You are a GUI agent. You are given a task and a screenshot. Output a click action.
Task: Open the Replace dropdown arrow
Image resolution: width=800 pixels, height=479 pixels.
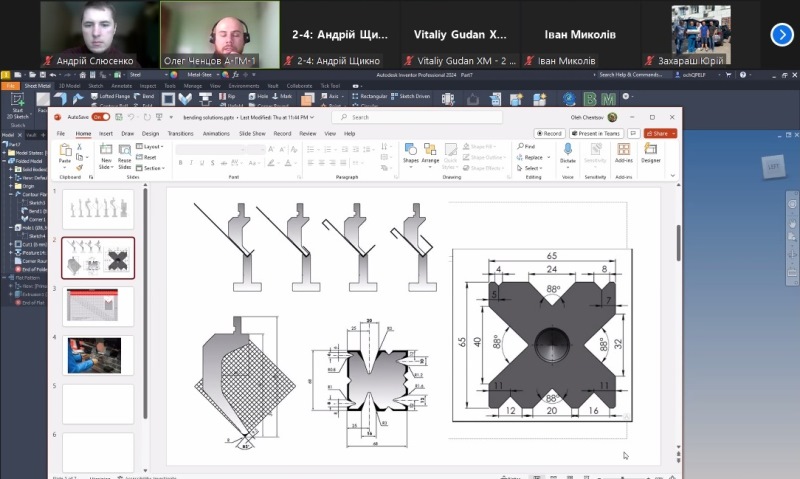click(x=548, y=157)
